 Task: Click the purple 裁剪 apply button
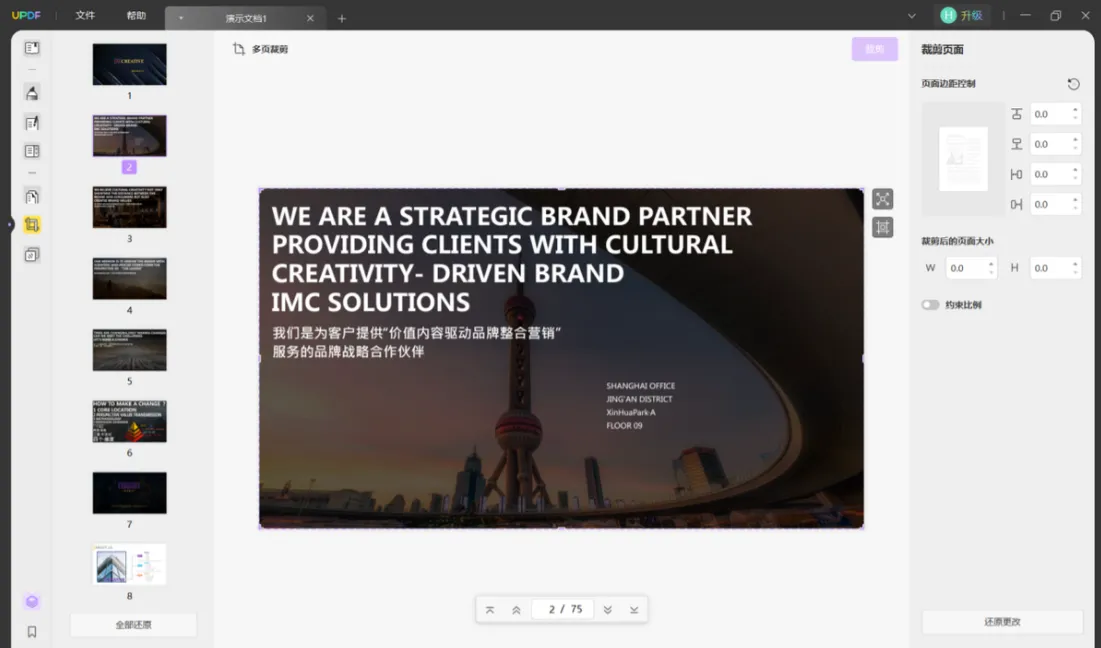[x=874, y=49]
